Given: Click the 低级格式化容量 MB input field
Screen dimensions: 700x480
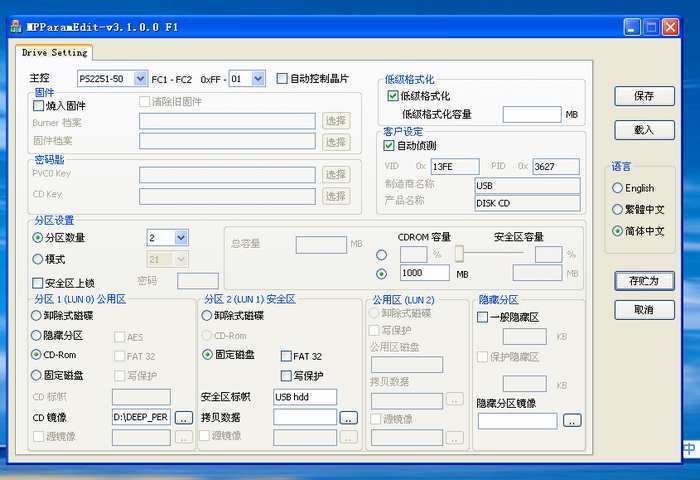Looking at the screenshot, I should pos(532,114).
